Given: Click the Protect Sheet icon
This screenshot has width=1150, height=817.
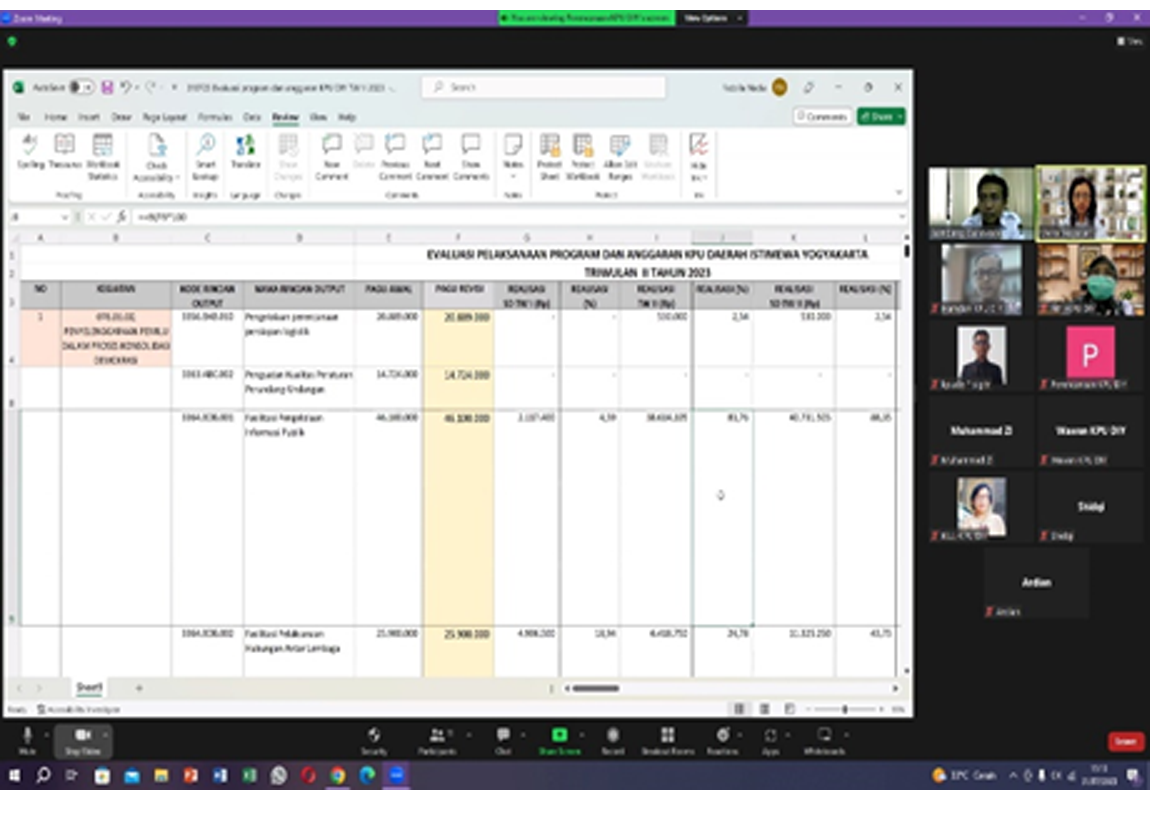Looking at the screenshot, I should pyautogui.click(x=549, y=146).
